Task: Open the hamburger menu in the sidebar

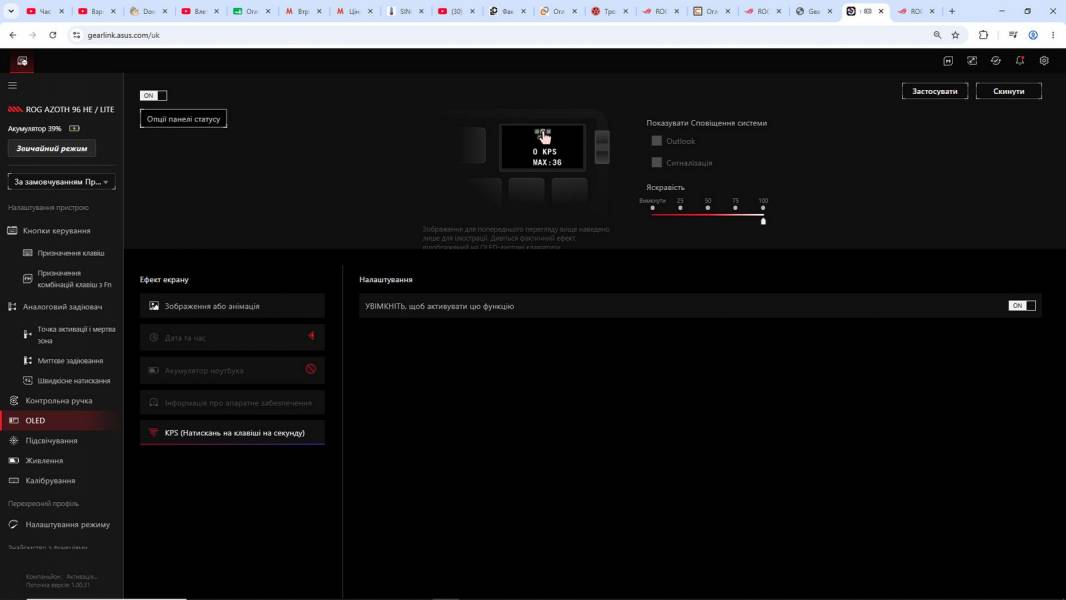Action: click(x=12, y=86)
